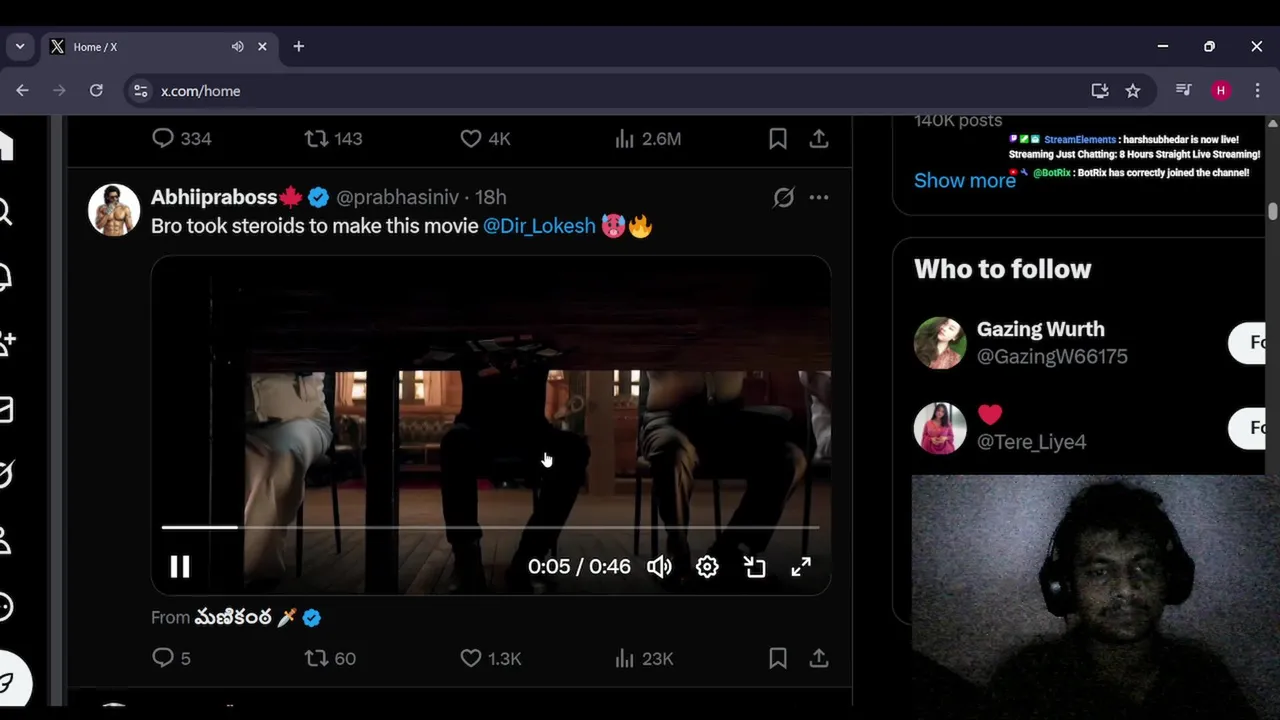The width and height of the screenshot is (1280, 720).
Task: Open Messages envelope in sidebar
Action: (x=4, y=409)
